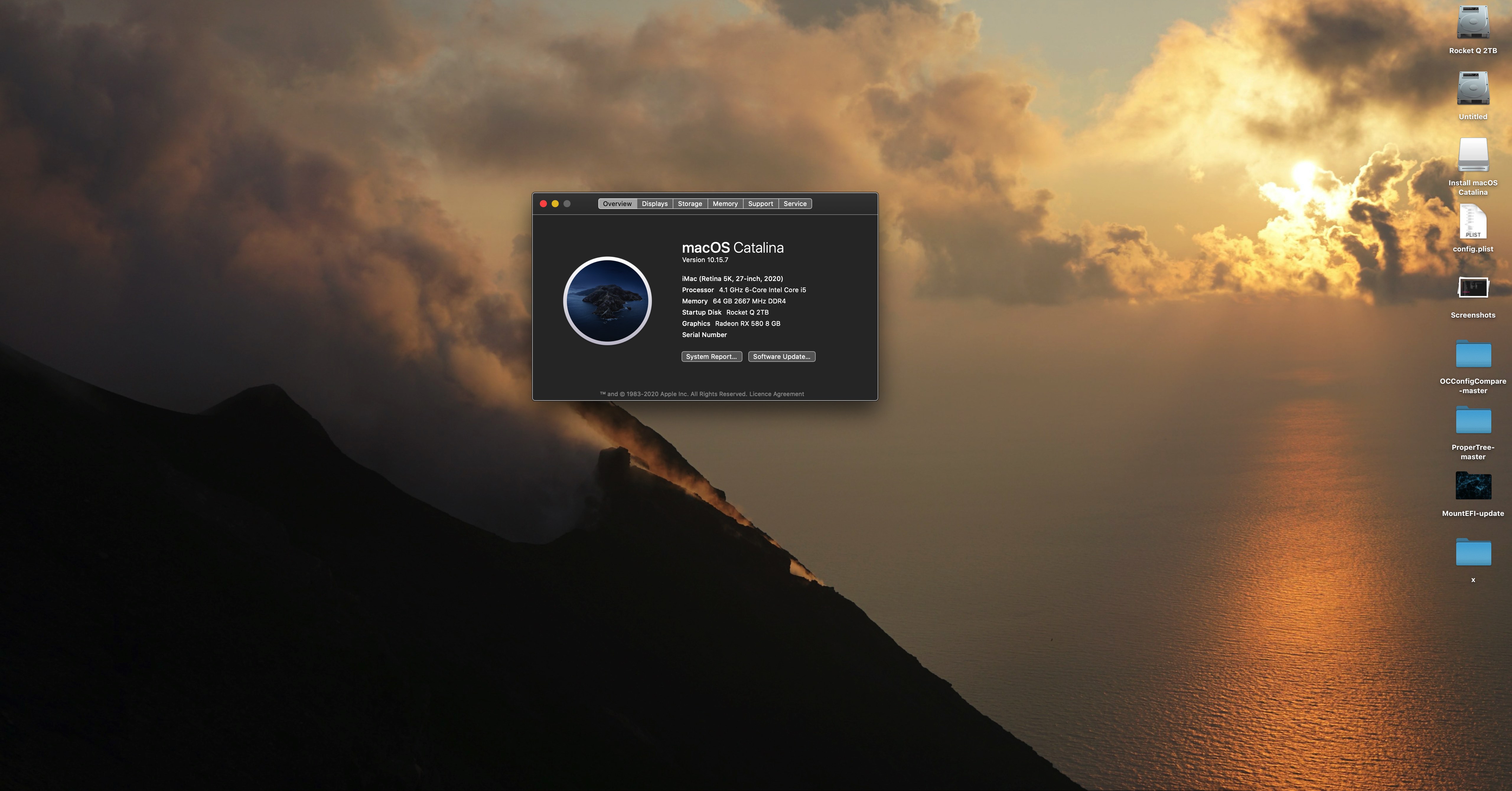Open the Licence Agreement link
The width and height of the screenshot is (1512, 791).
point(776,394)
